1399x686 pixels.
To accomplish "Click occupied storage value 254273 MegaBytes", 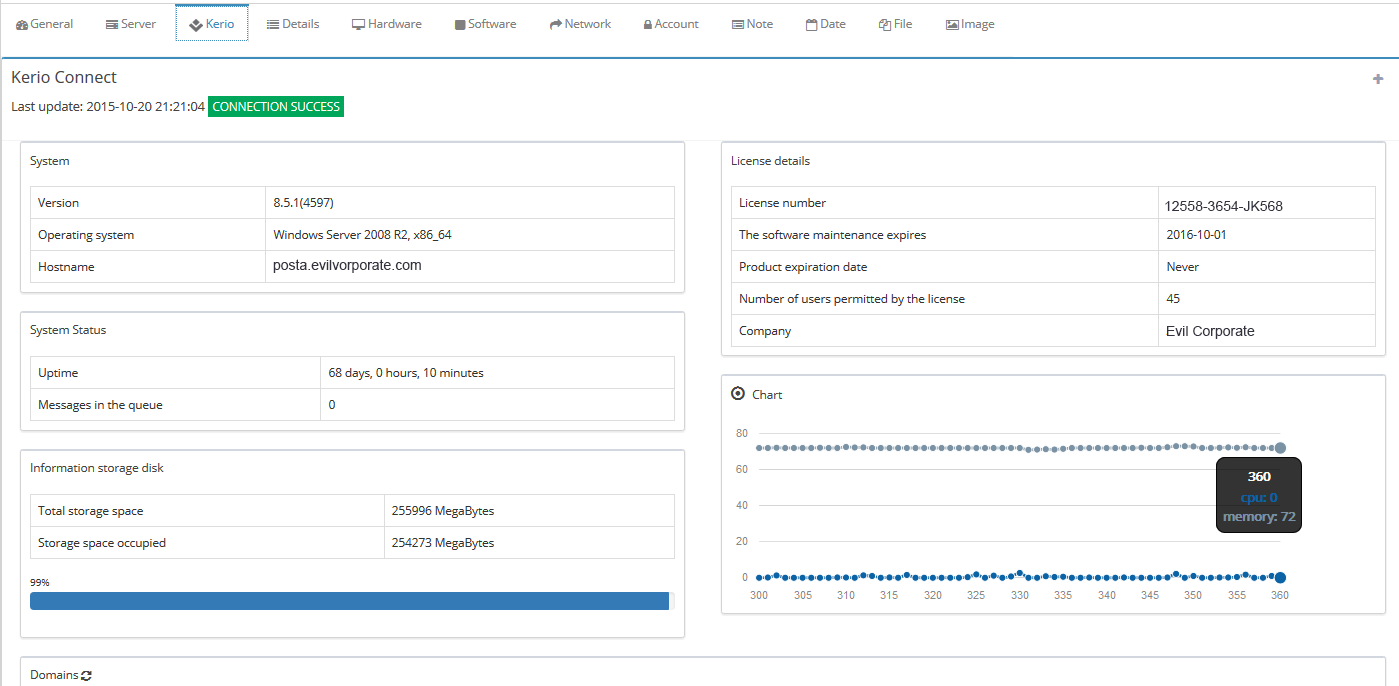I will tap(443, 543).
